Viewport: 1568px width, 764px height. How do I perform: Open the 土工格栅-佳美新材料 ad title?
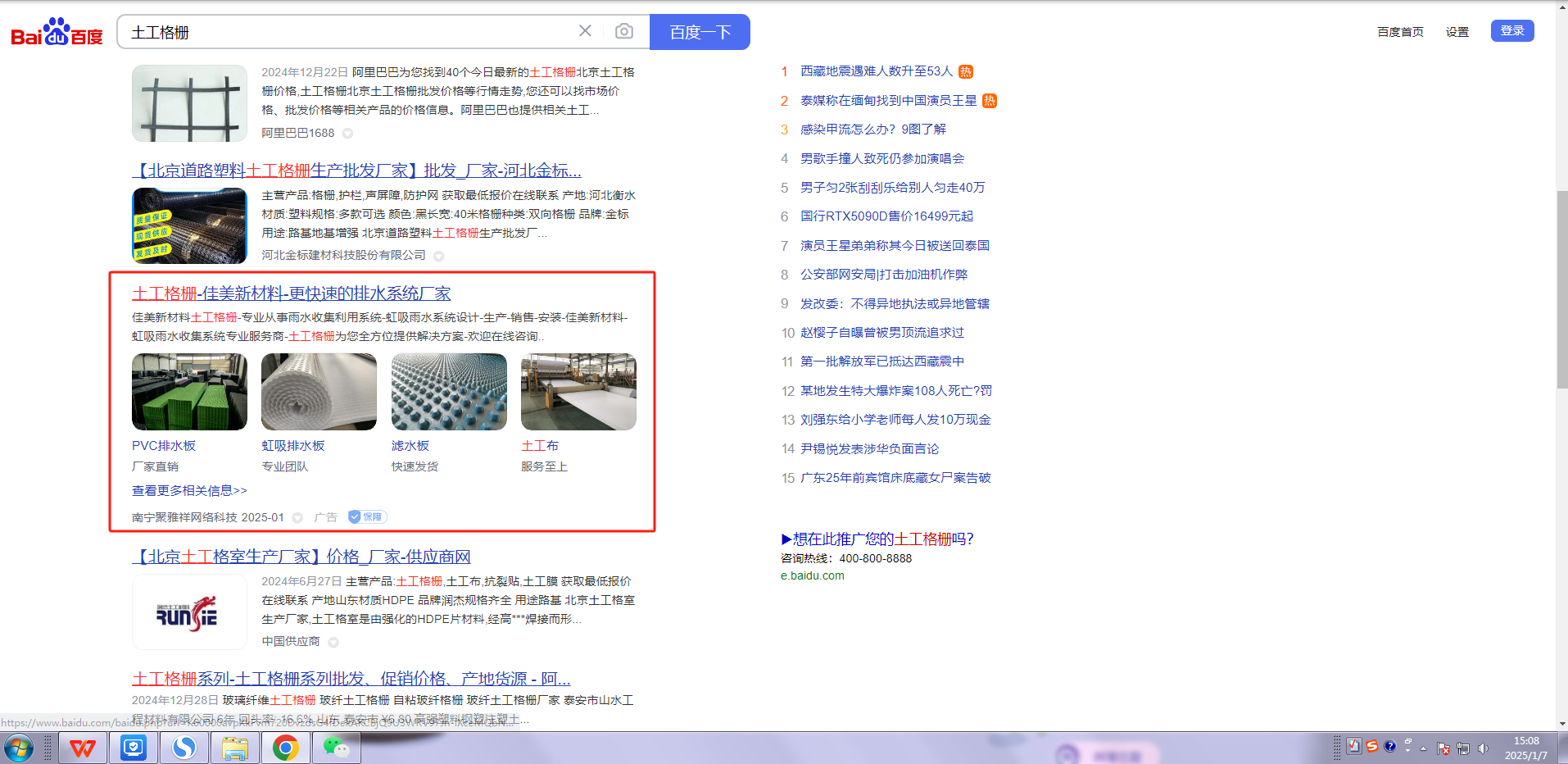coord(292,293)
